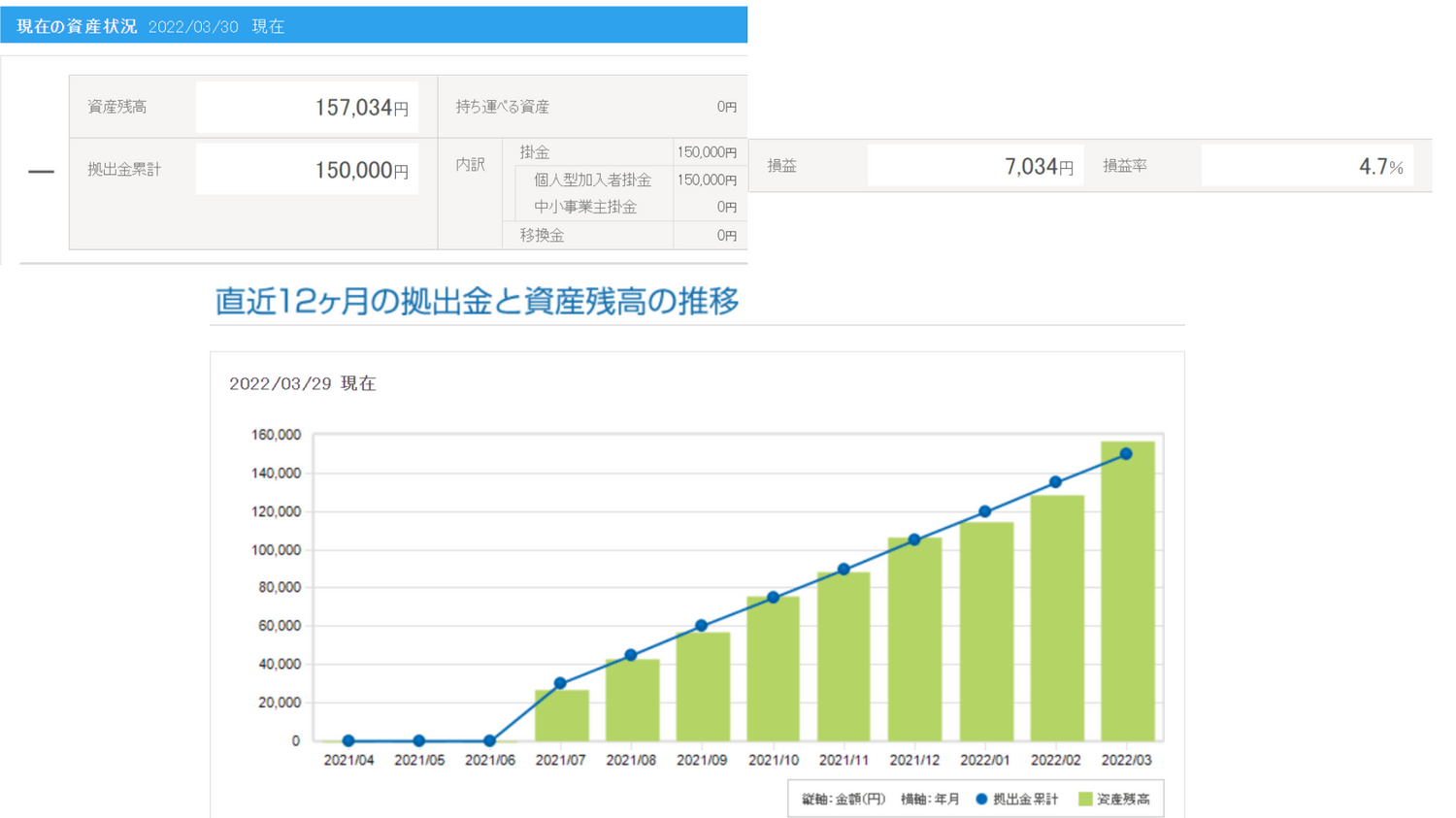
Task: Click the 個人型加入者掛金 row label
Action: point(592,180)
